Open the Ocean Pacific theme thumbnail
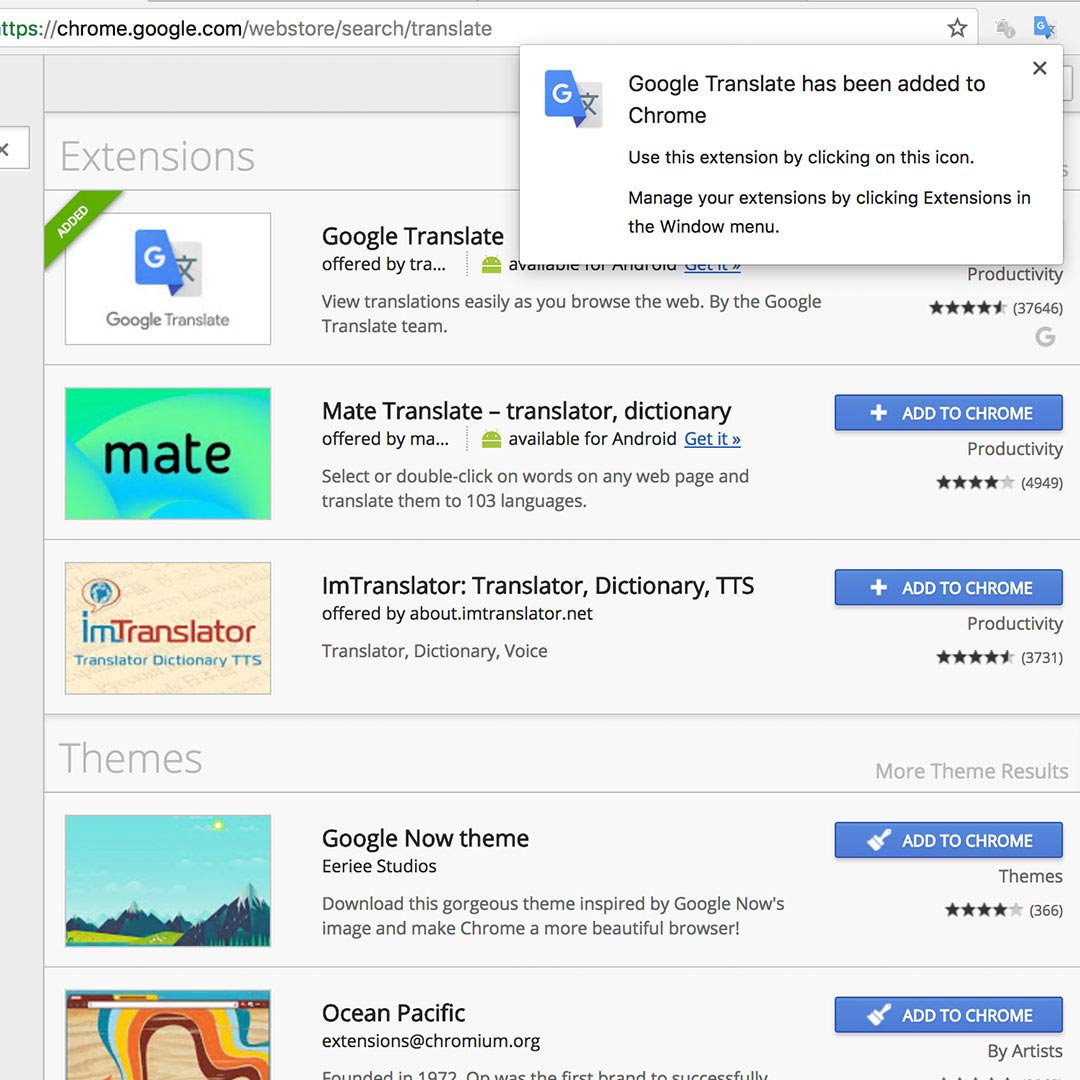The width and height of the screenshot is (1080, 1080). coord(168,1035)
